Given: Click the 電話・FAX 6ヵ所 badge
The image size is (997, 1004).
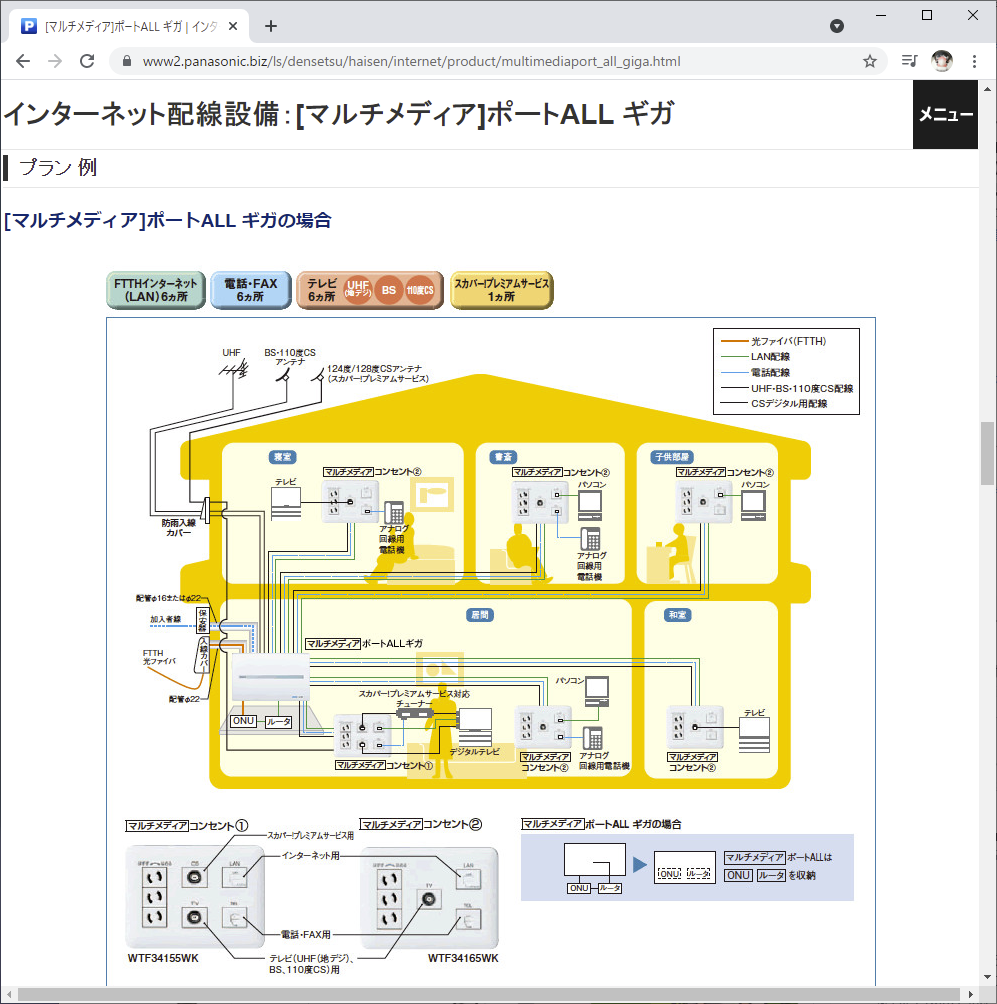Looking at the screenshot, I should point(250,290).
